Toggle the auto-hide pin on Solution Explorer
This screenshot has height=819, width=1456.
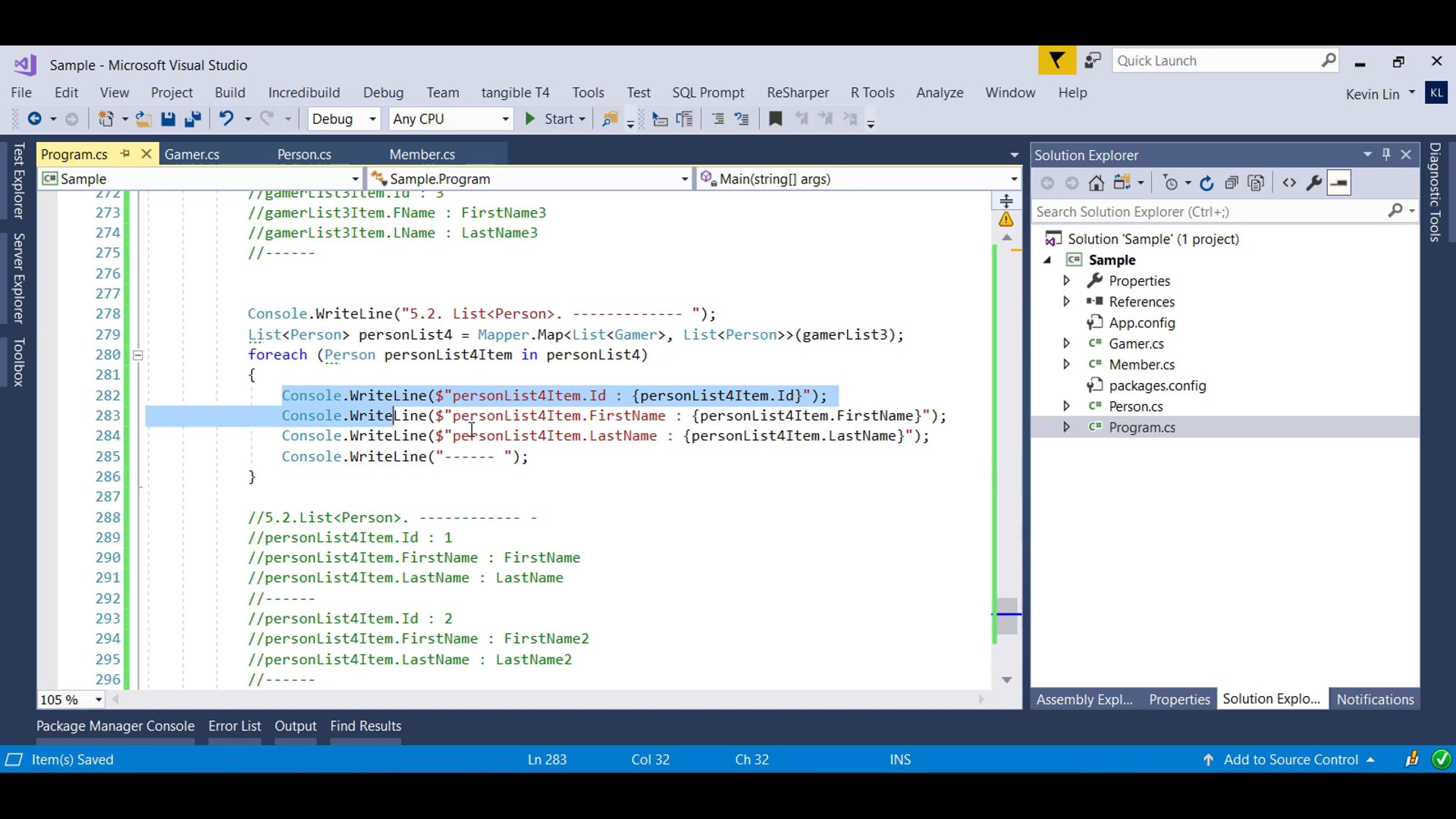[x=1386, y=155]
